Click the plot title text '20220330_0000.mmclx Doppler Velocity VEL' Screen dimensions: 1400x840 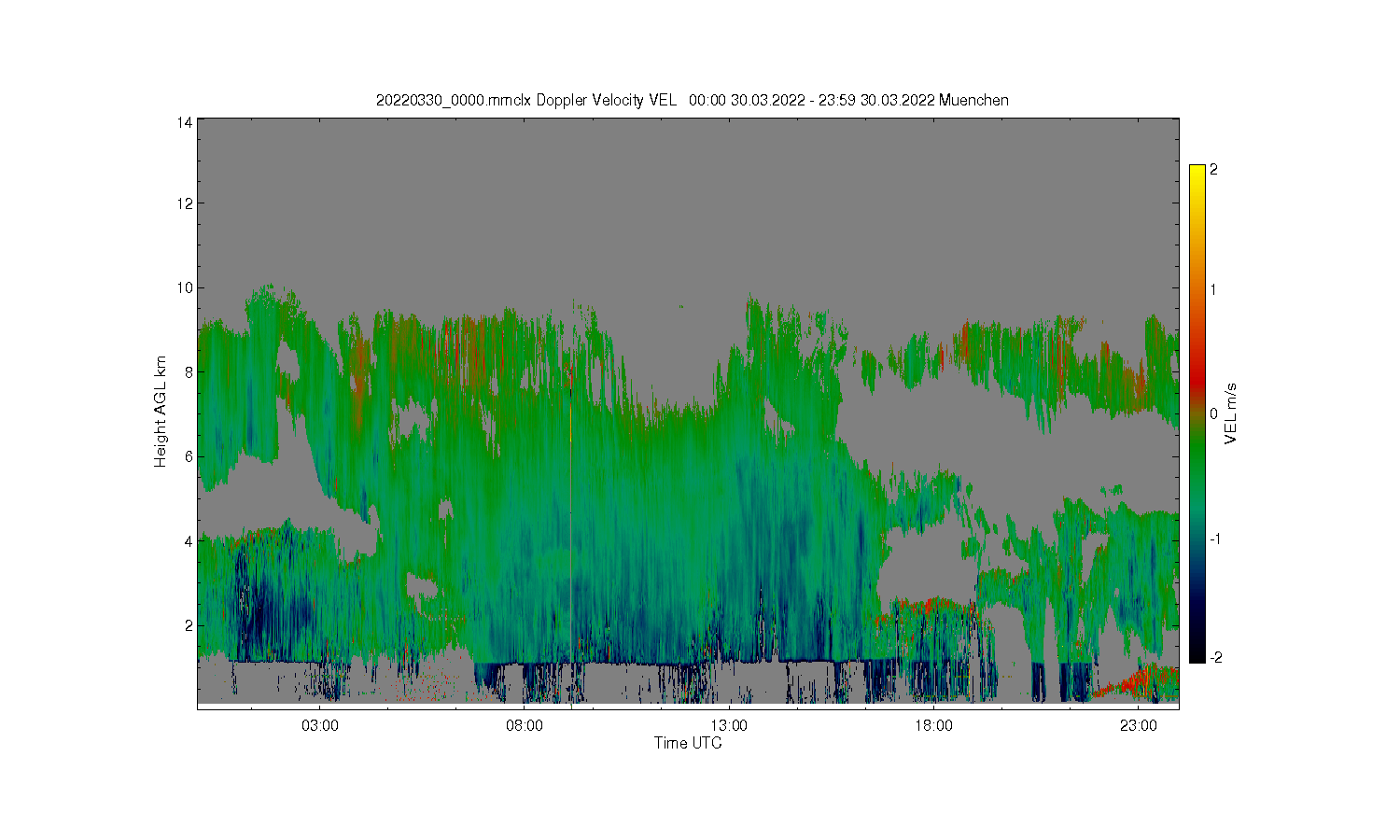(x=525, y=100)
